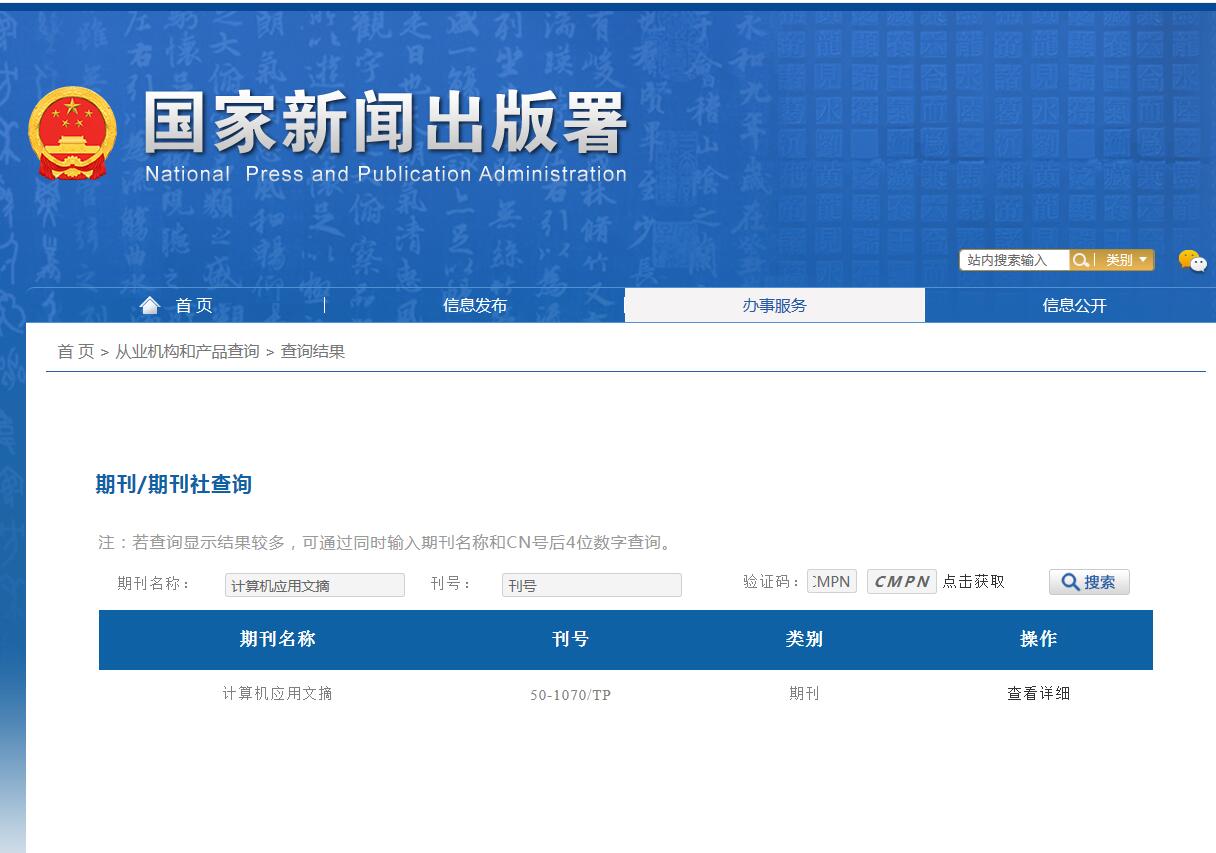Click the national emblem logo
This screenshot has height=853, width=1216.
click(x=71, y=130)
